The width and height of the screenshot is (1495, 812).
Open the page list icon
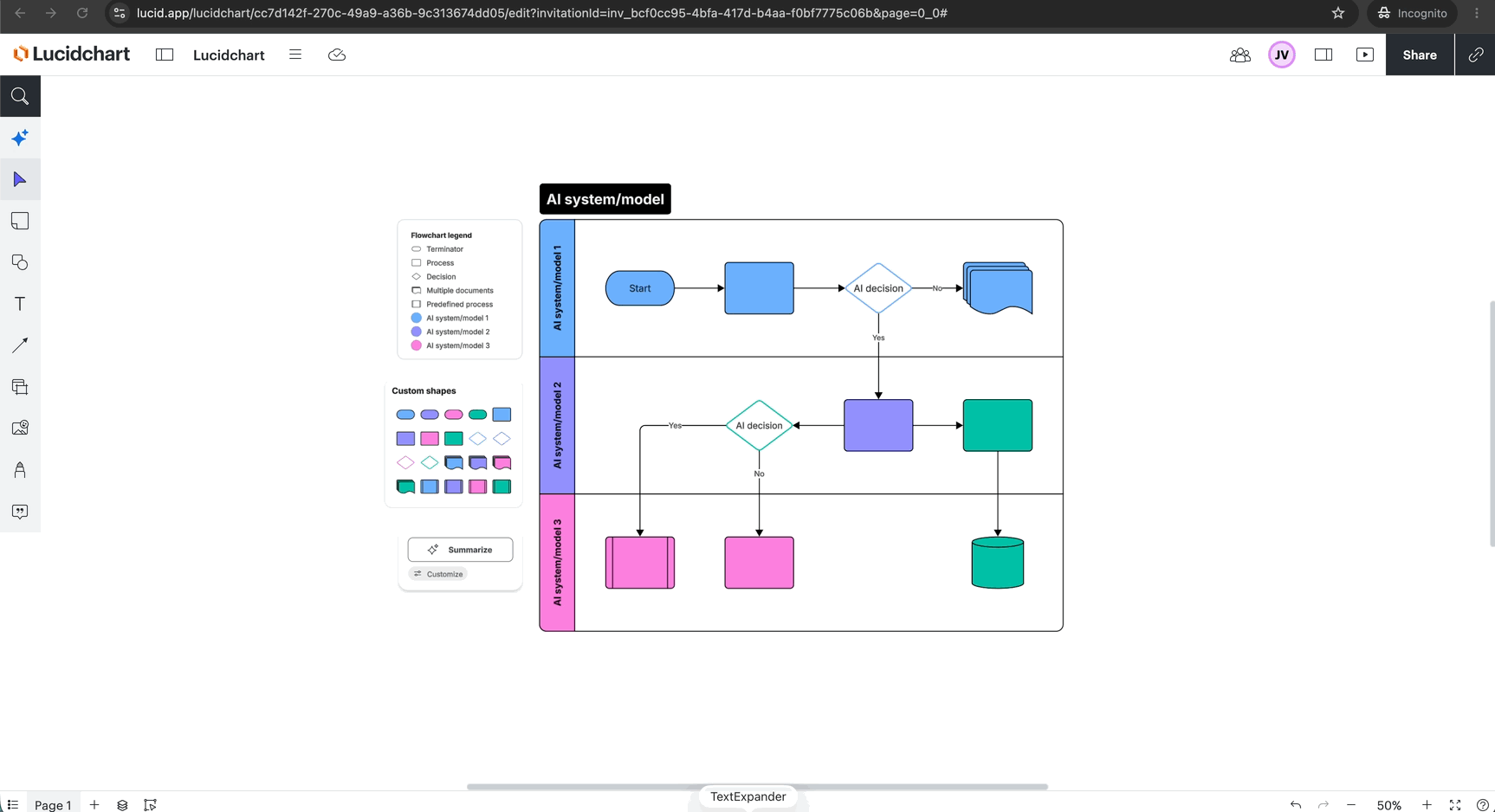click(x=12, y=805)
